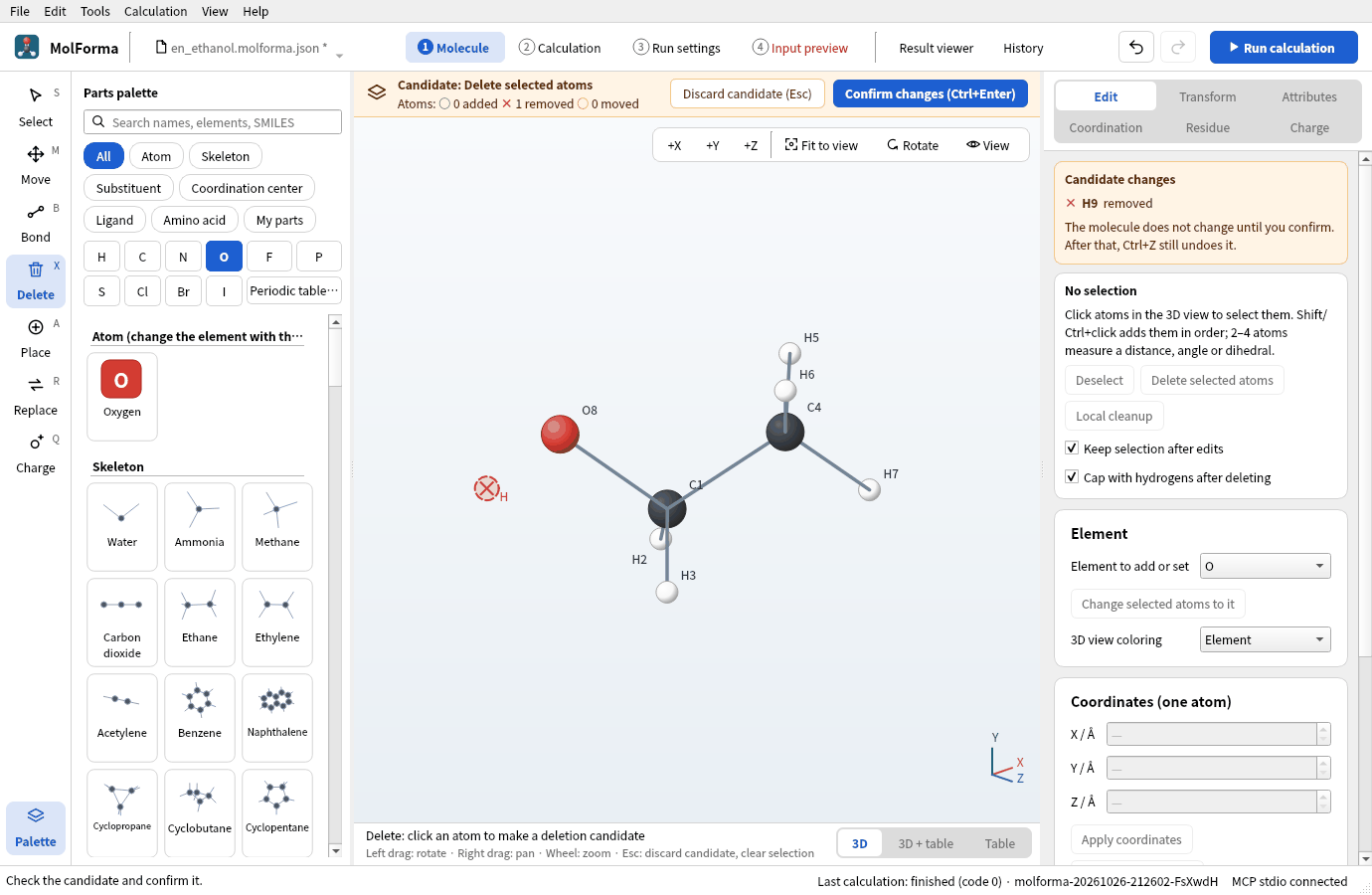1372x895 pixels.
Task: Switch to the Place tool
Action: (x=36, y=338)
